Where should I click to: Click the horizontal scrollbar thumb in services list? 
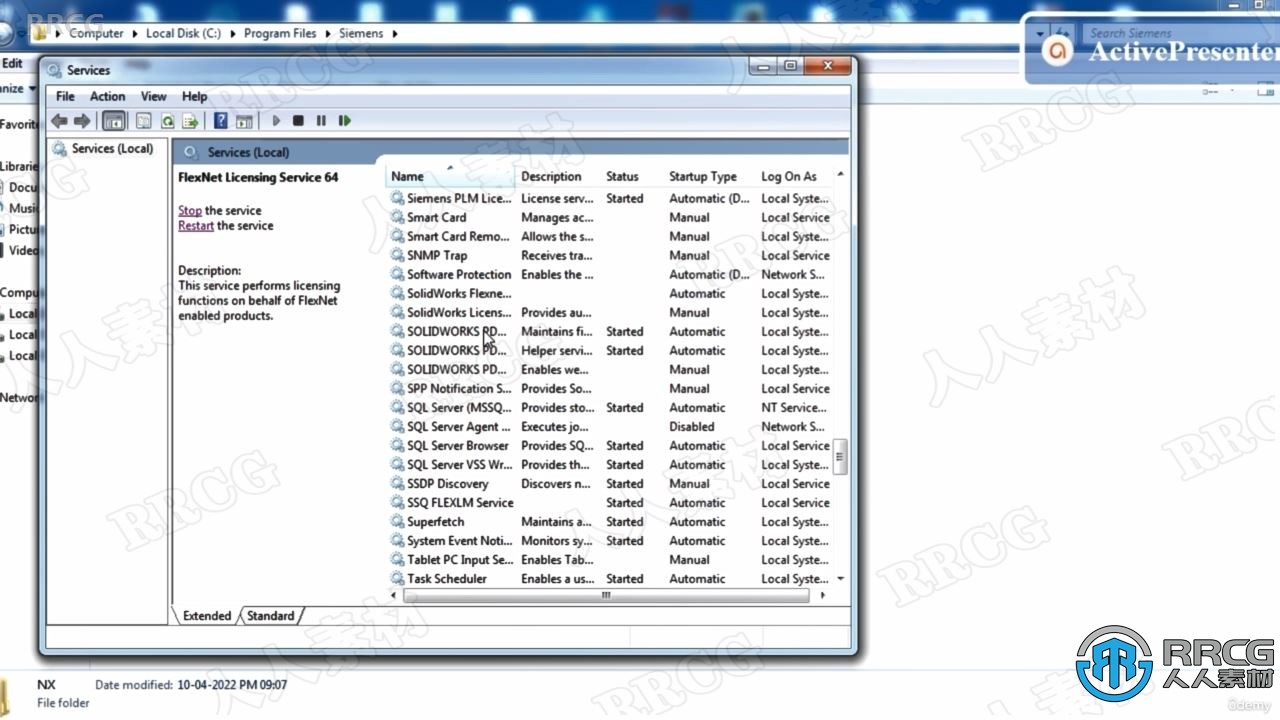606,595
